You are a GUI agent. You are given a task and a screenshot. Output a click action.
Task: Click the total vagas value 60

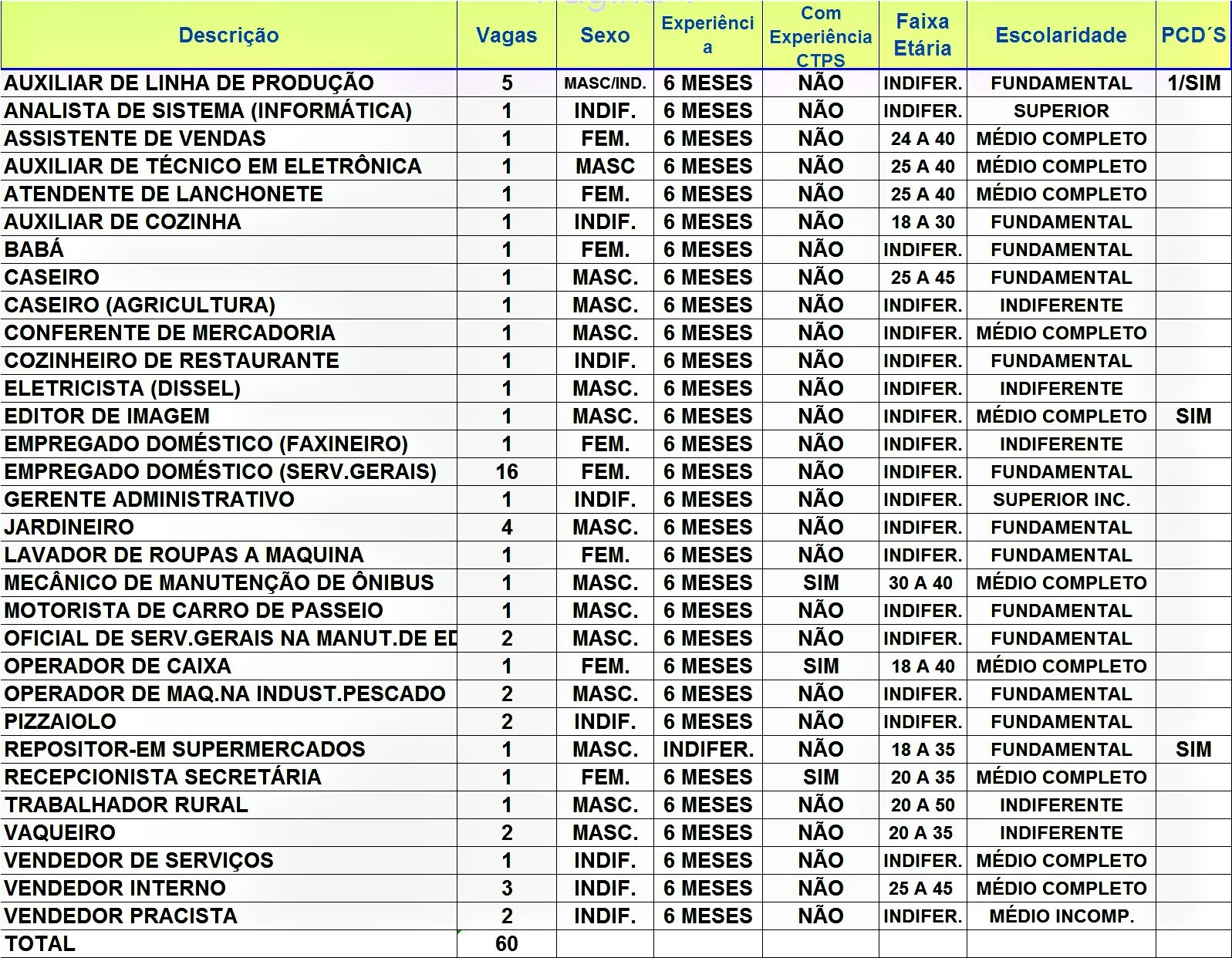pos(506,944)
